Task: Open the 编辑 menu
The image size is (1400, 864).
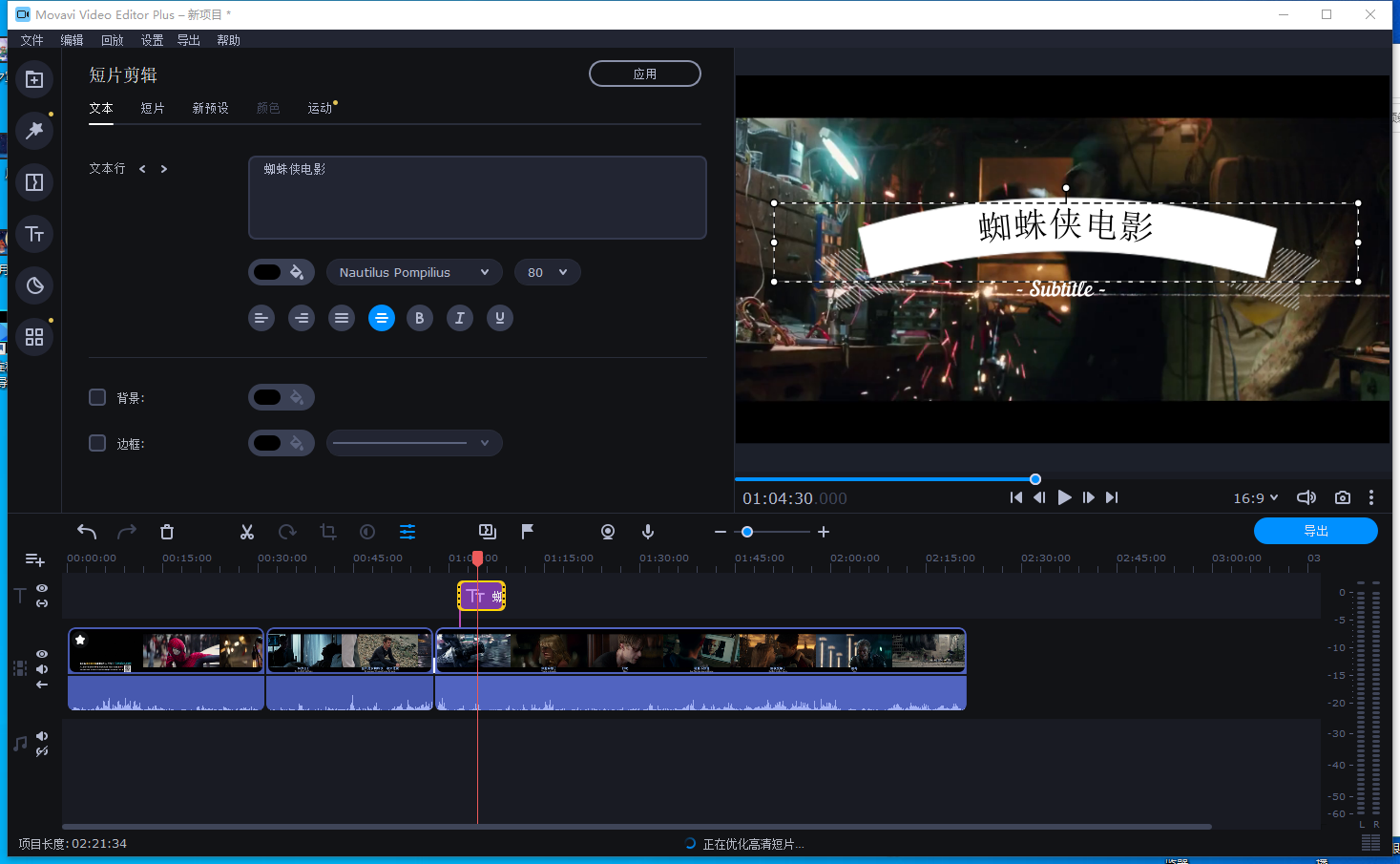Action: pos(72,40)
